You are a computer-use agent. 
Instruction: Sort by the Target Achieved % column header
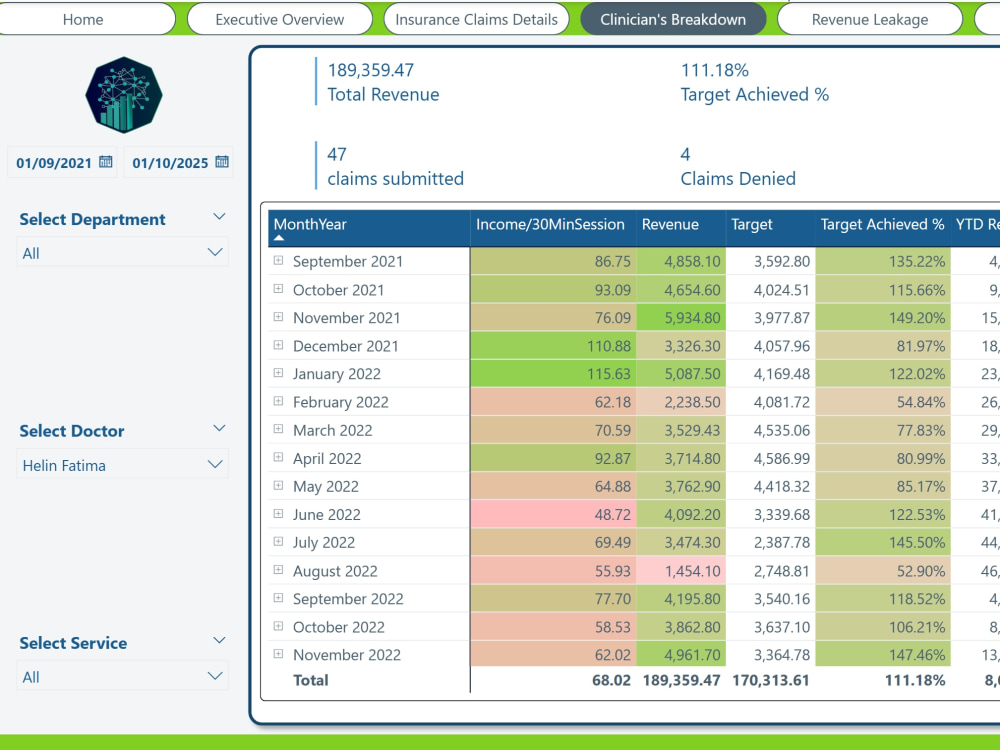tap(883, 227)
